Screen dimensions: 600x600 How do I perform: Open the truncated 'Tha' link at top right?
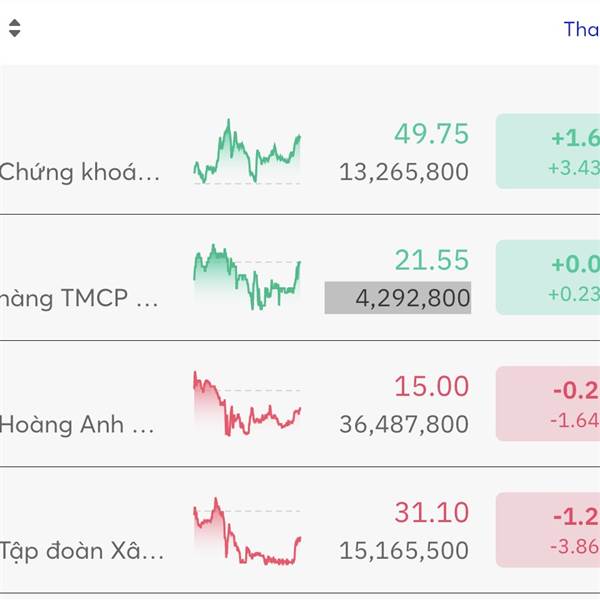point(581,29)
